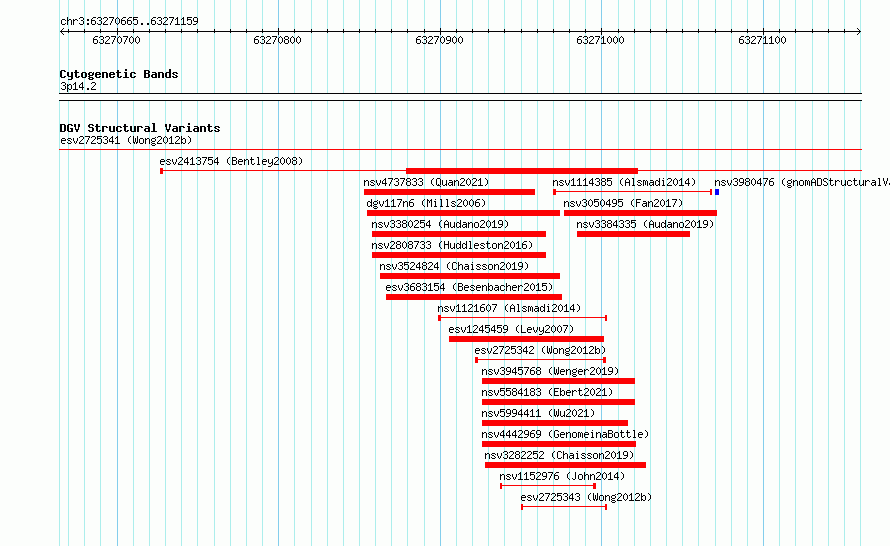890x546 pixels.
Task: Click the red bar under esv1245459
Action: pyautogui.click(x=527, y=339)
